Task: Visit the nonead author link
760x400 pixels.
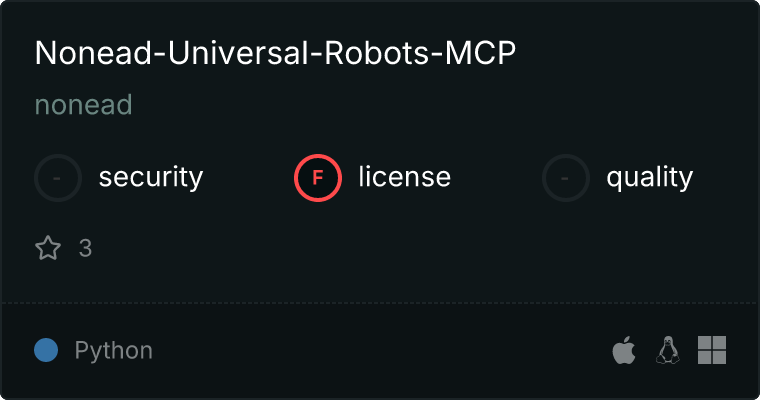Action: (83, 105)
